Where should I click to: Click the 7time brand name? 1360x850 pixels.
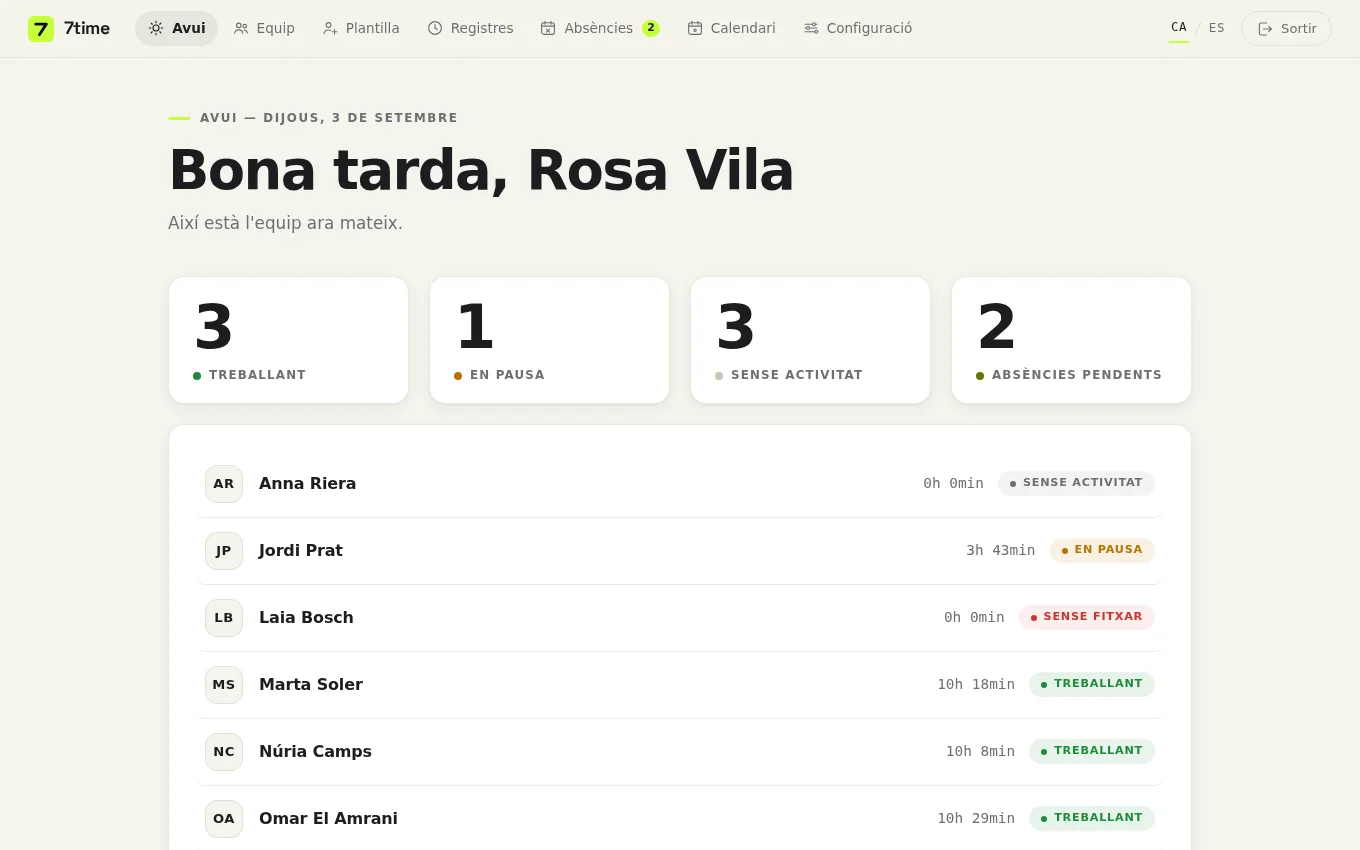pyautogui.click(x=87, y=29)
